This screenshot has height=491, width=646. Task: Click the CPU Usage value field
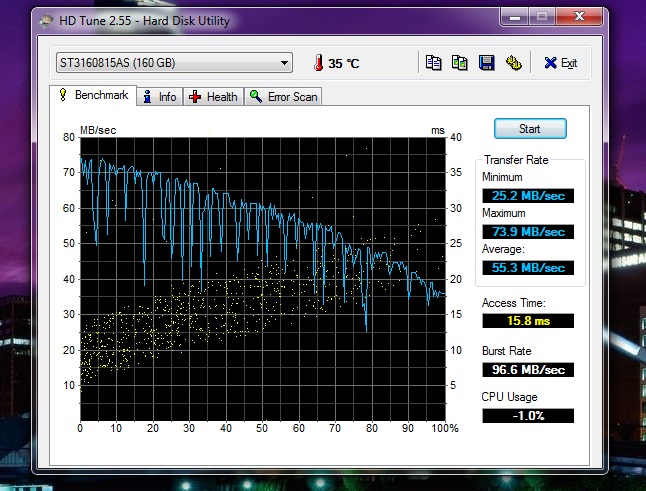pos(528,415)
